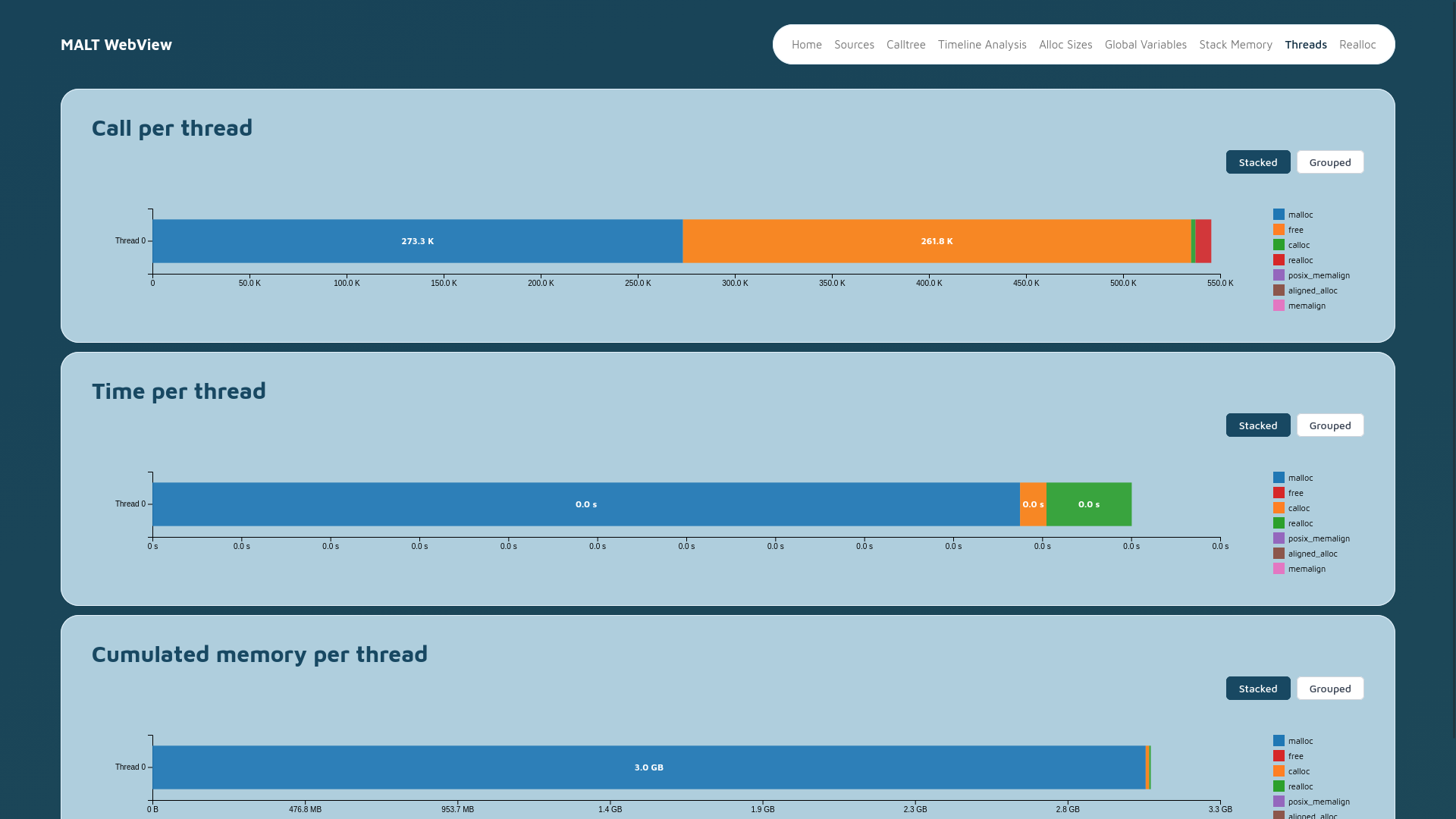This screenshot has width=1456, height=819.
Task: Click the 3.0 GB malloc memory bar
Action: (x=648, y=767)
